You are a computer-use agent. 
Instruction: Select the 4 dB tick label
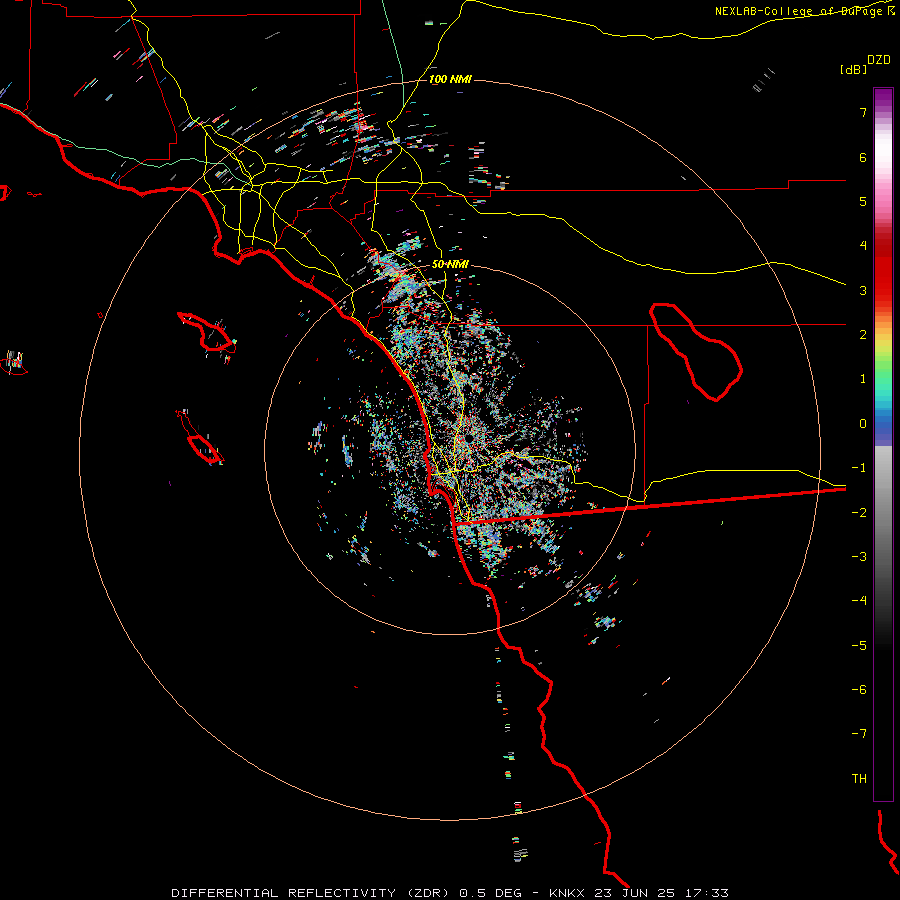click(863, 246)
